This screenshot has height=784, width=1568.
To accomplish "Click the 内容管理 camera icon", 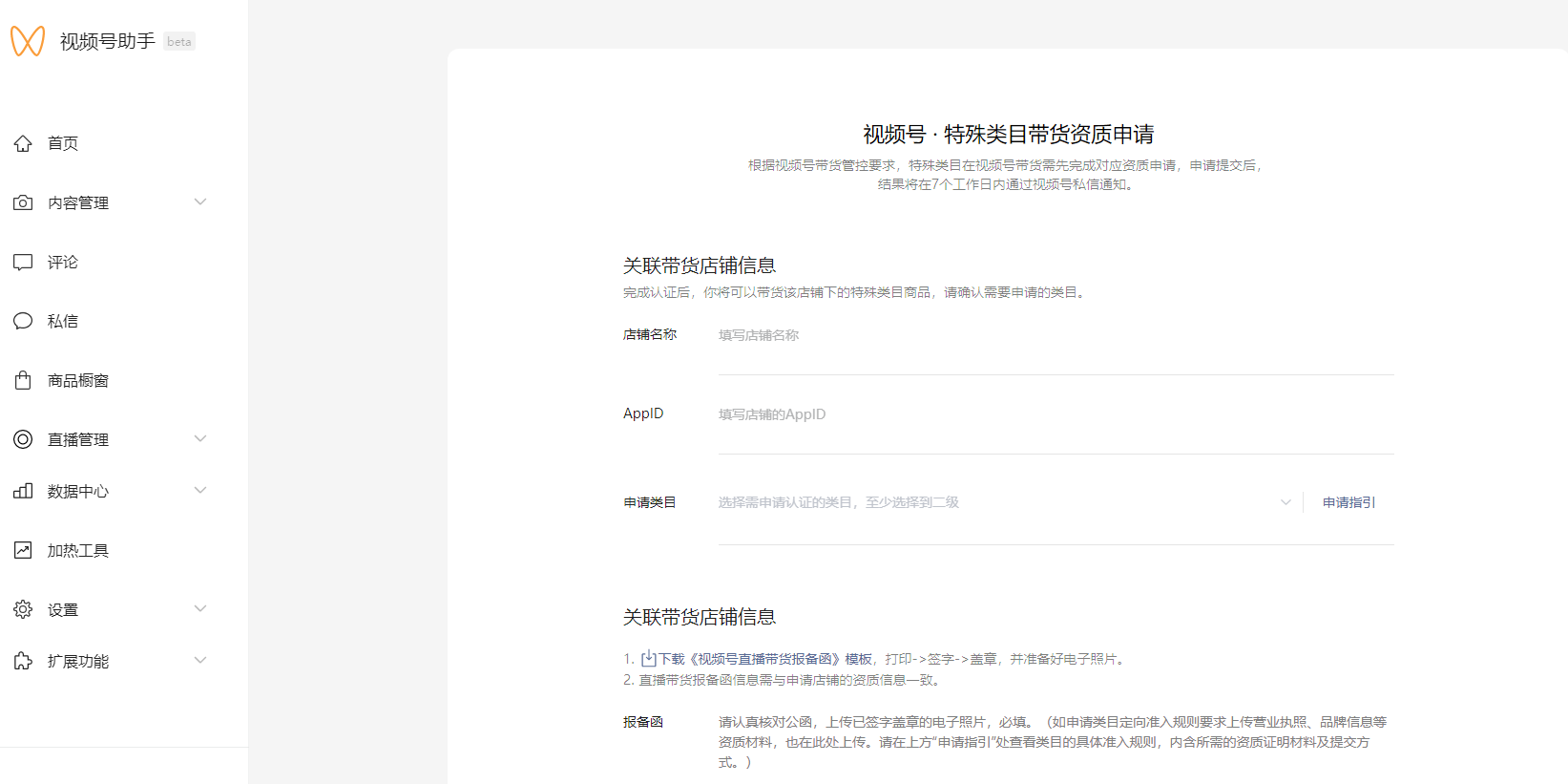I will (x=23, y=202).
